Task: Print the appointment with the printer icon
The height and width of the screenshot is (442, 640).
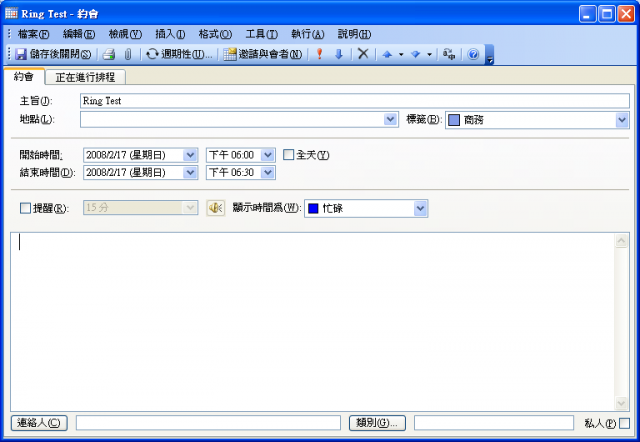Action: tap(109, 54)
